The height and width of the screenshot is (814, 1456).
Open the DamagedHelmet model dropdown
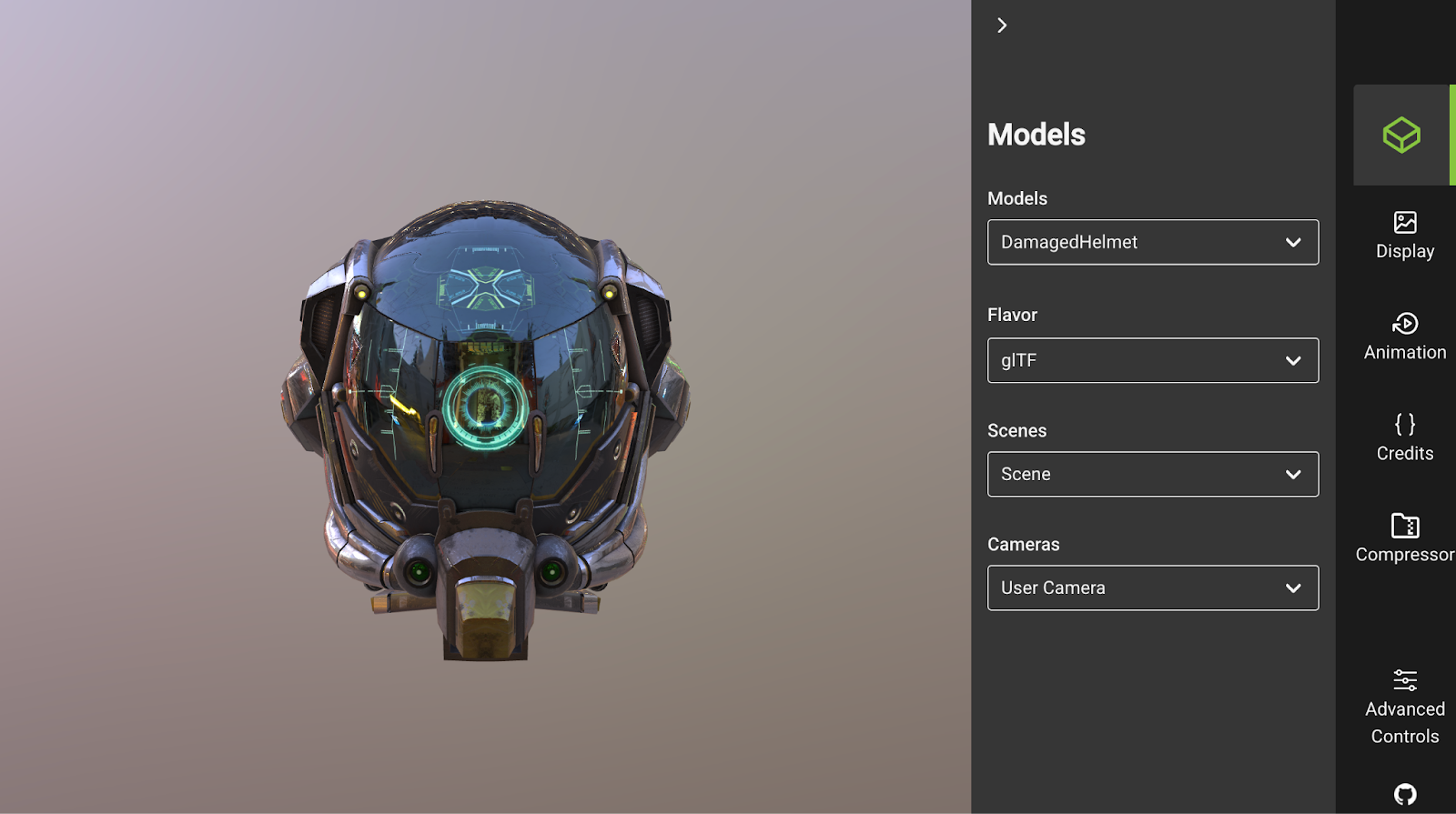click(1153, 242)
